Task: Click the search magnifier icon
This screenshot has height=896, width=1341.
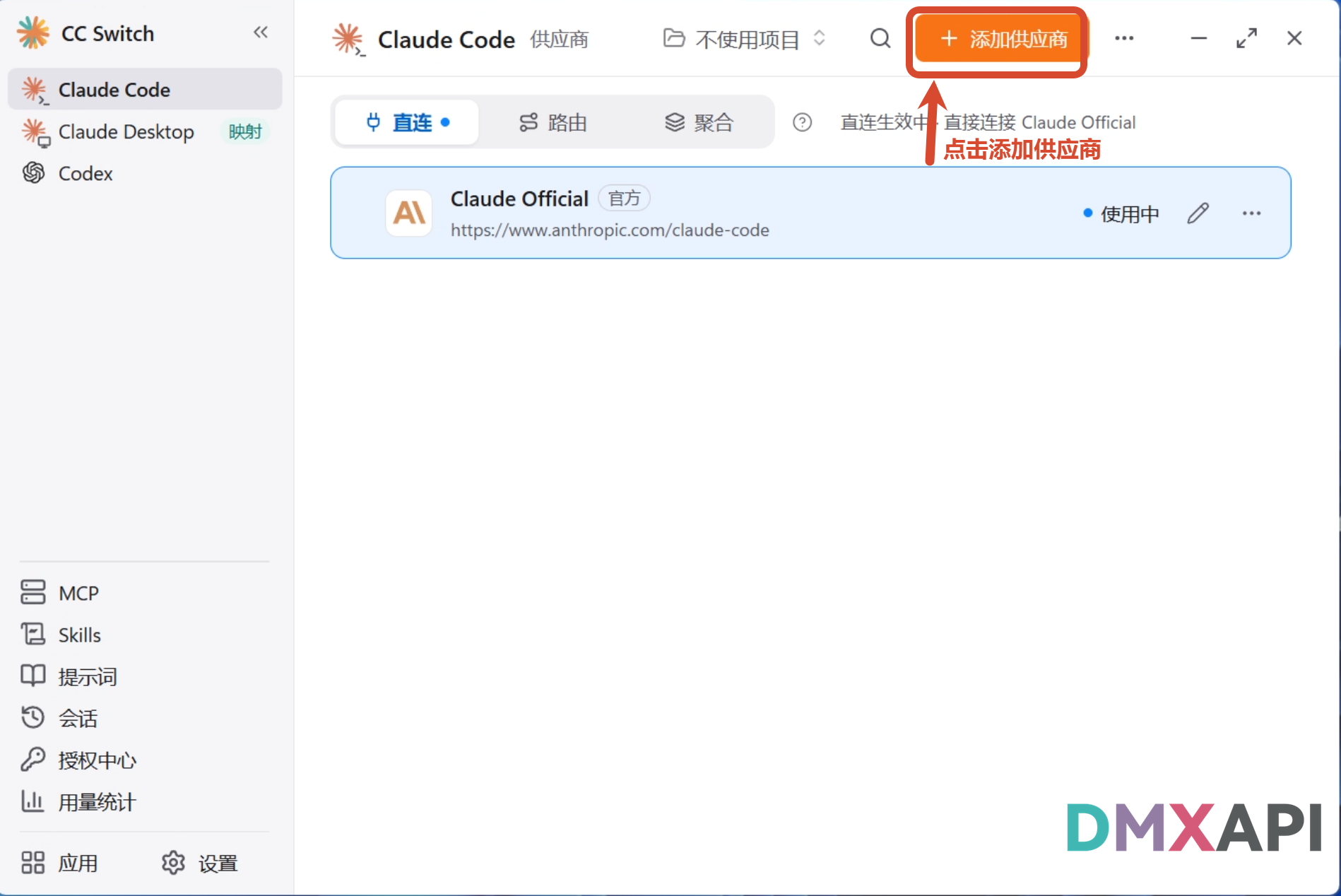Action: pos(880,38)
